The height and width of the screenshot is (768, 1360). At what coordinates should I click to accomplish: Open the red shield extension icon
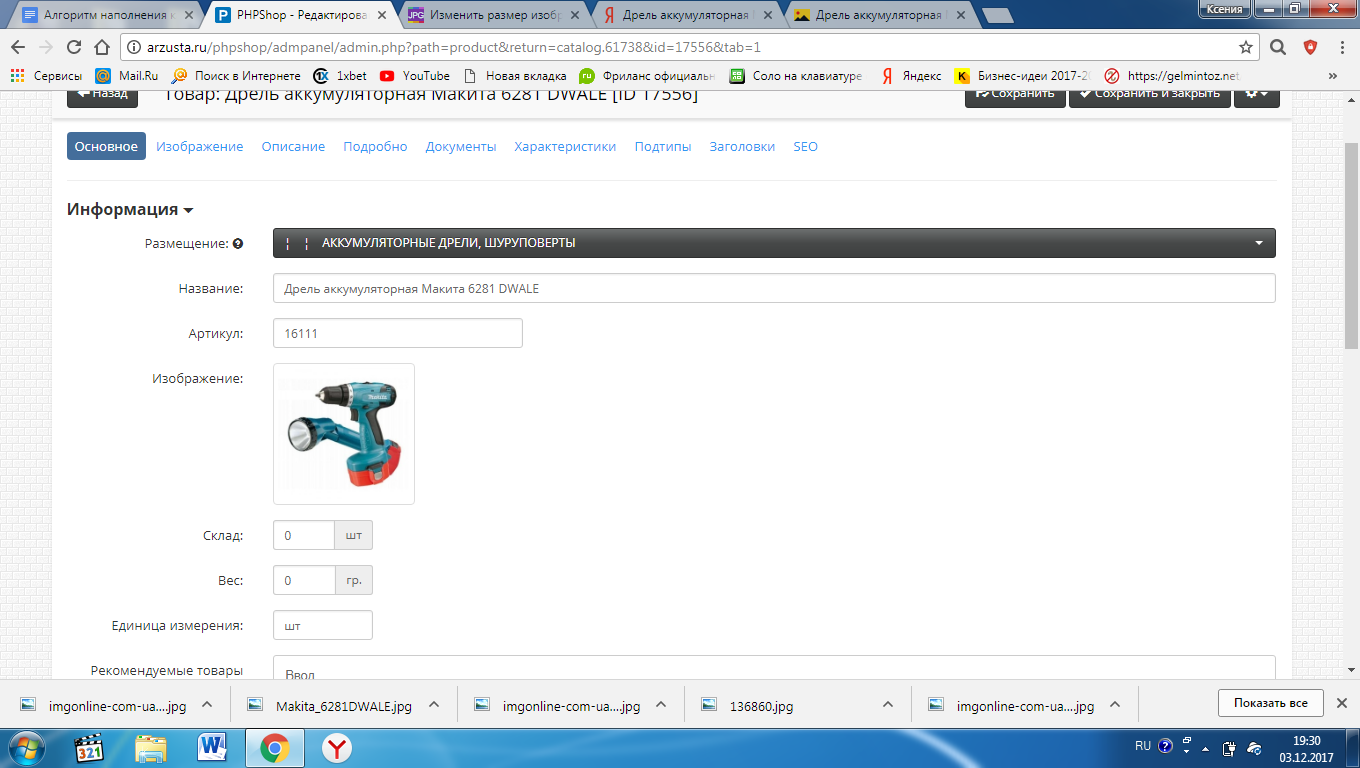(1310, 47)
